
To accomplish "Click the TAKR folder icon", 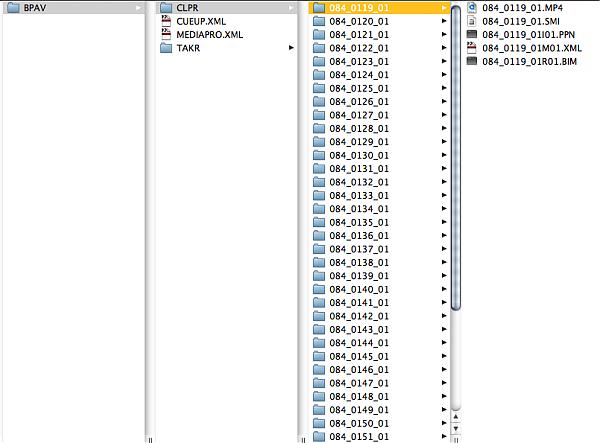I will tap(166, 48).
